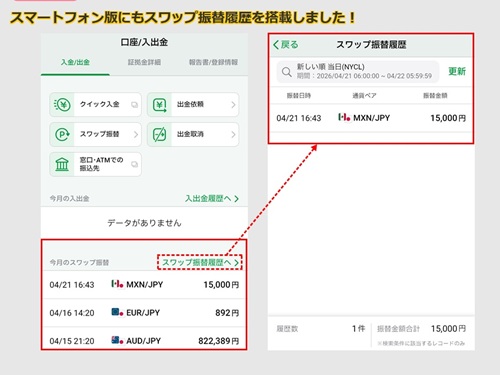Select the 04/16 14:20 EUR/JPY row
Image resolution: width=500 pixels, height=375 pixels.
point(144,313)
